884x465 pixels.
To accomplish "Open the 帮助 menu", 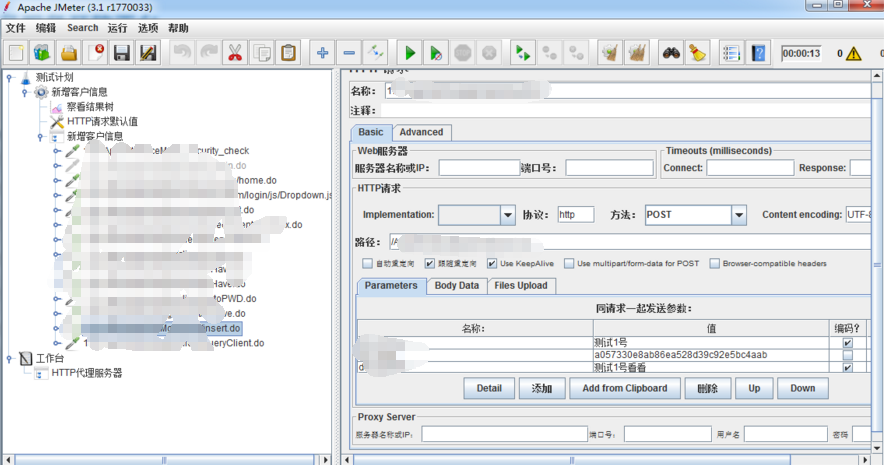I will 178,28.
